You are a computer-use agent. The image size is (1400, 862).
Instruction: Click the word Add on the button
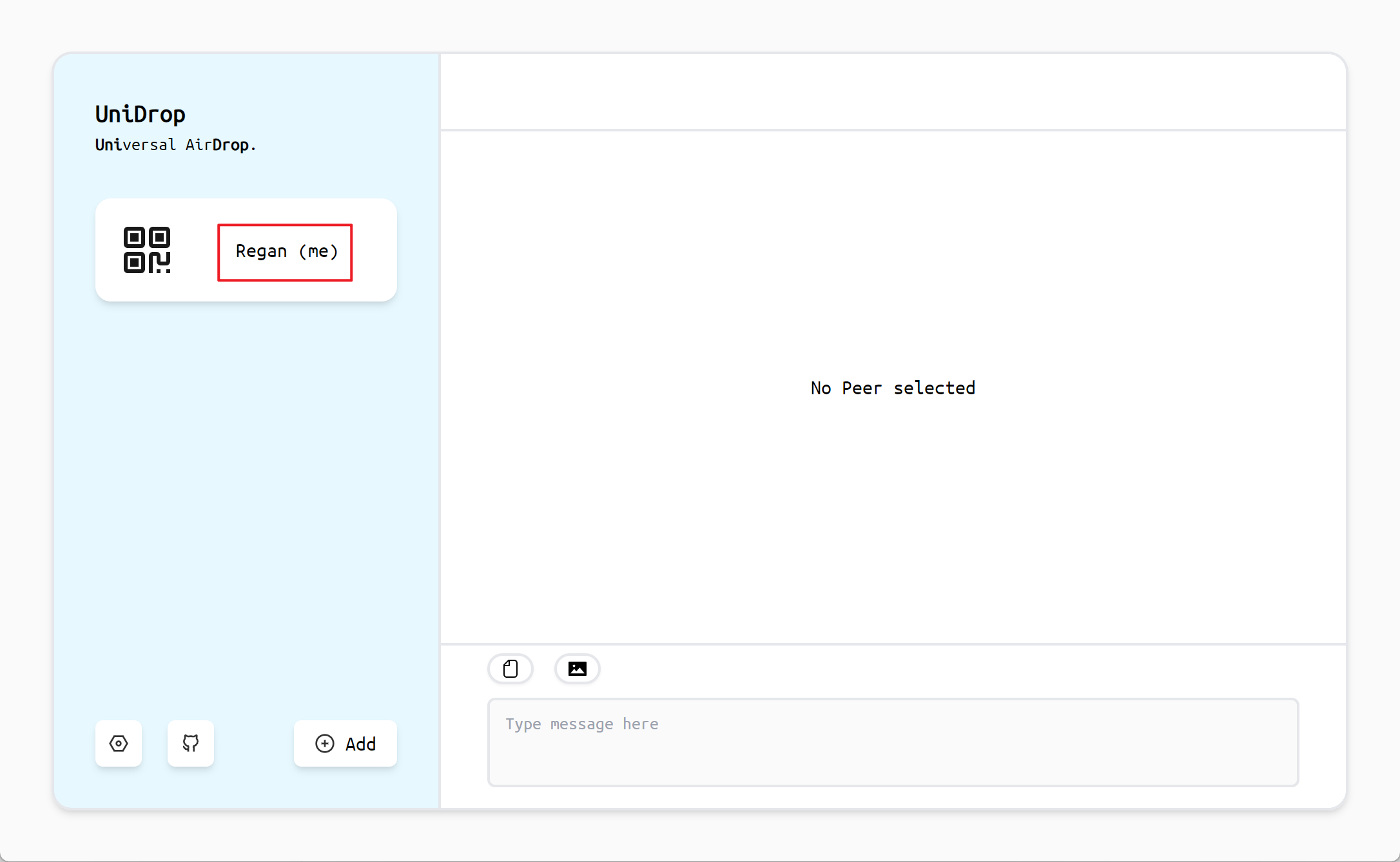click(x=360, y=744)
